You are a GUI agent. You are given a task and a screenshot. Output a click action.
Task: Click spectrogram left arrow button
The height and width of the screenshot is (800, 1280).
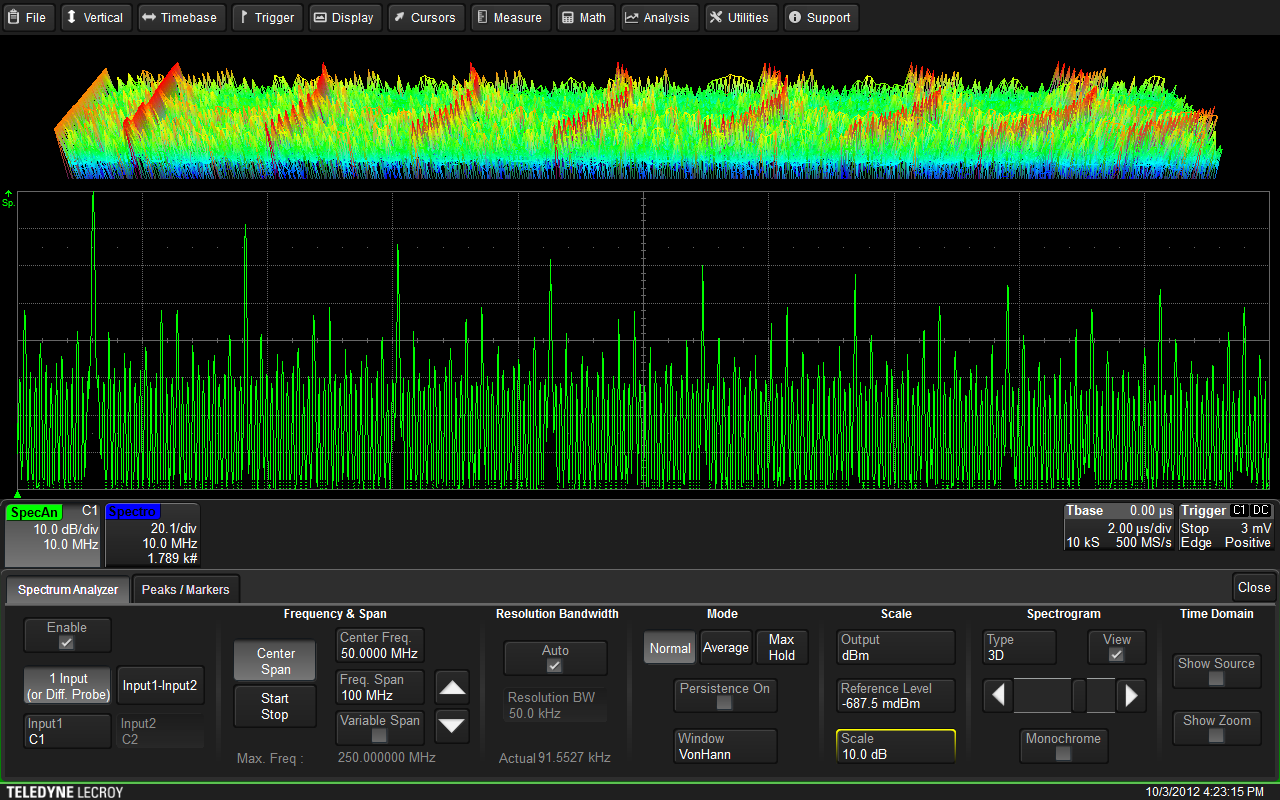[997, 695]
